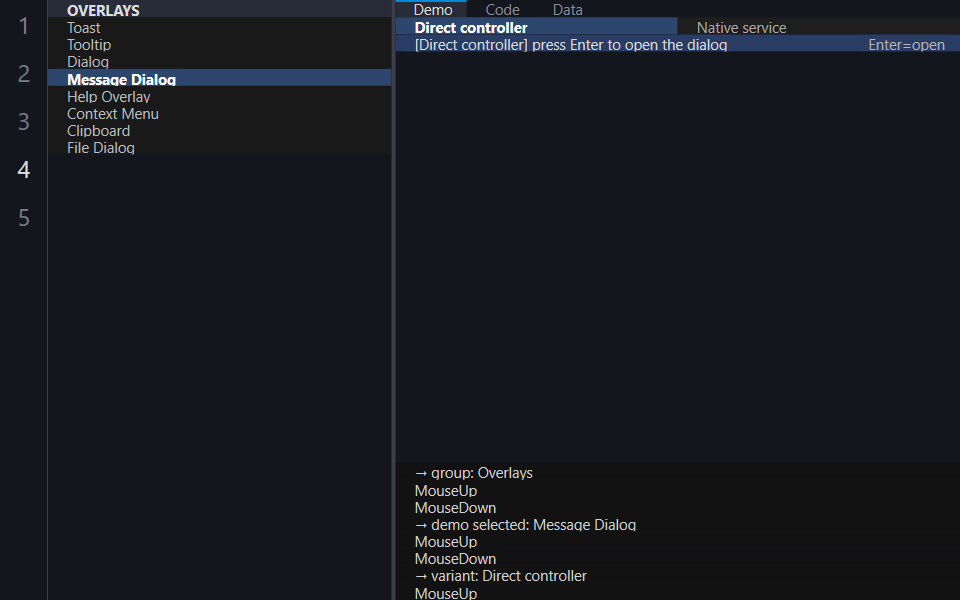Choose the Context Menu demo entry
The height and width of the screenshot is (600, 960).
219,113
